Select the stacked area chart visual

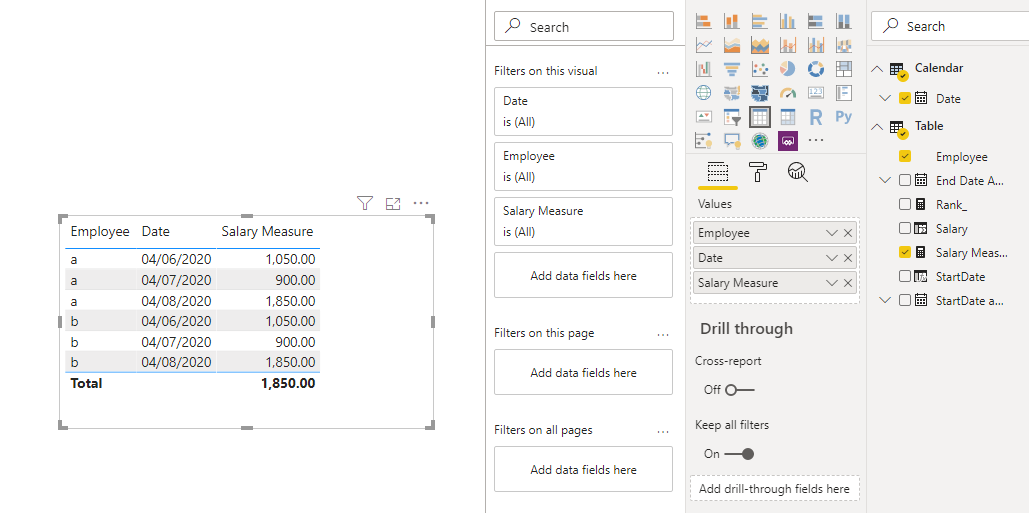tap(760, 45)
